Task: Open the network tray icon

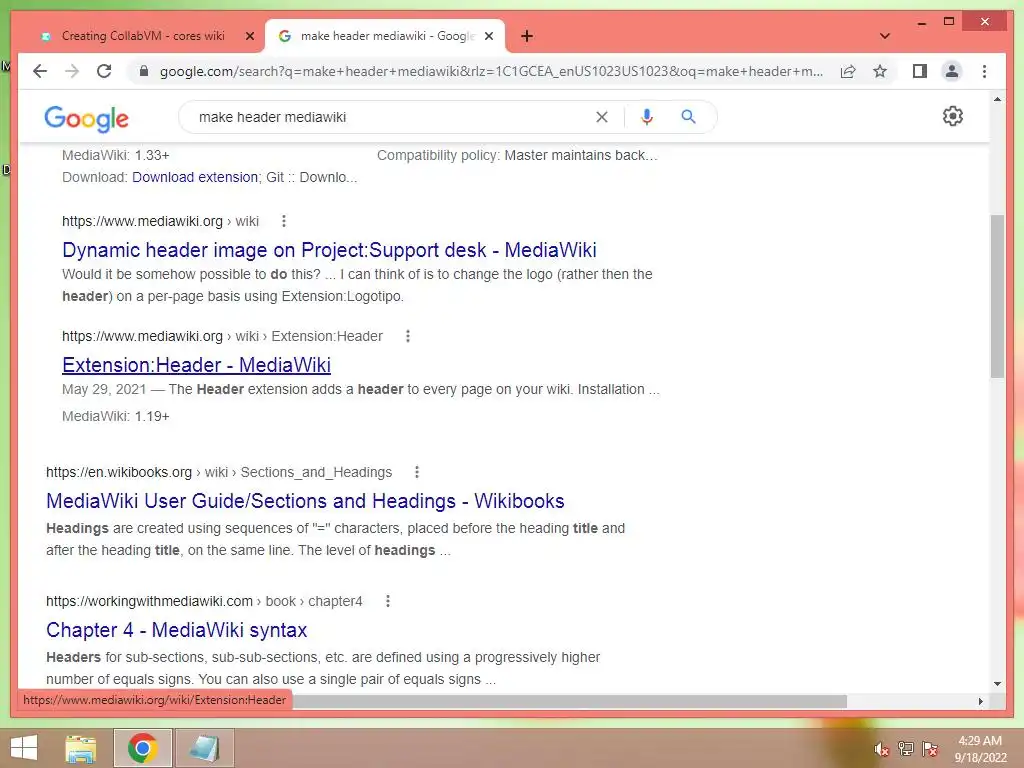Action: pos(905,748)
